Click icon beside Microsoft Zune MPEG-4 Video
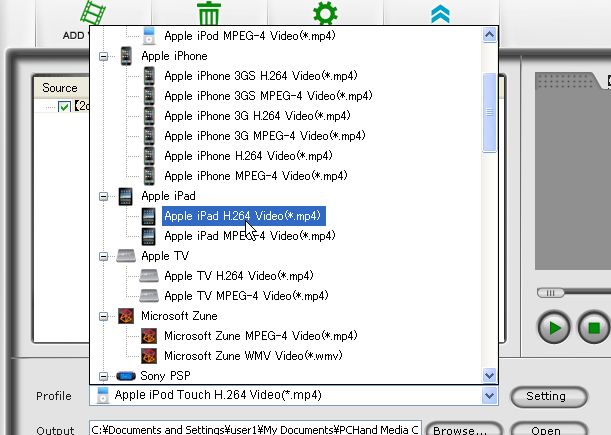The height and width of the screenshot is (435, 611). pos(149,336)
